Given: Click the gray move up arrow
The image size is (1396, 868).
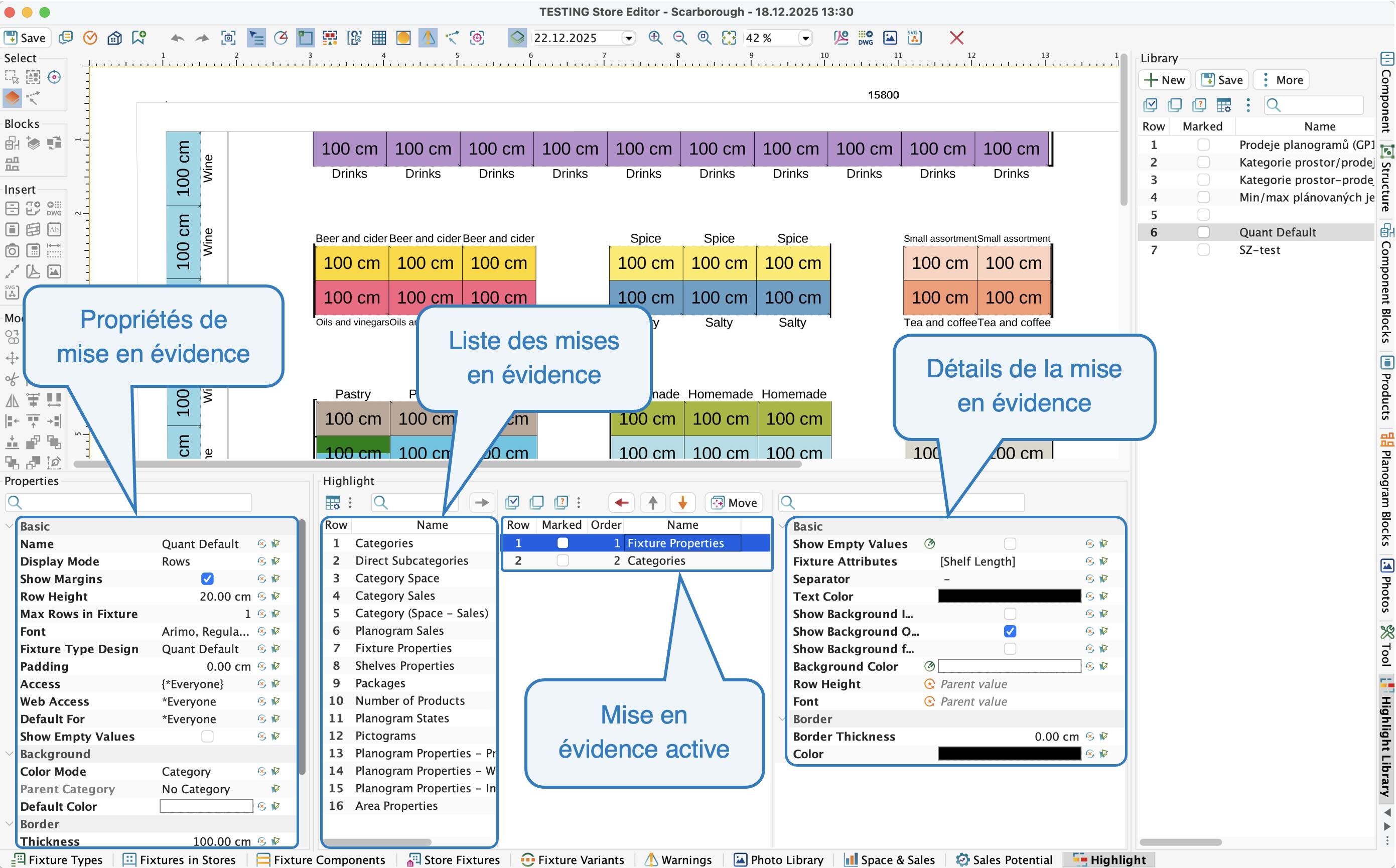Looking at the screenshot, I should coord(653,503).
